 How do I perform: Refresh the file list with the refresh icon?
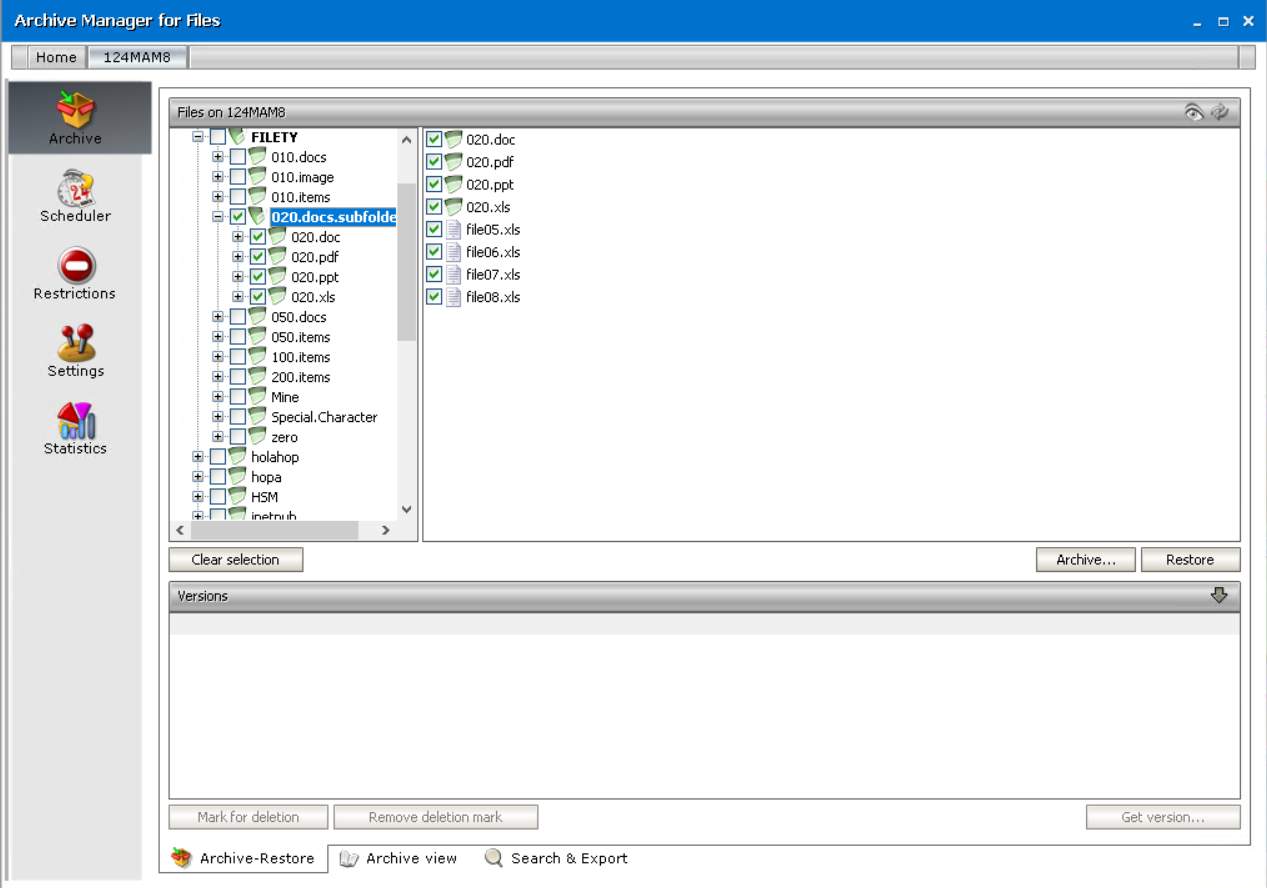[x=1220, y=112]
